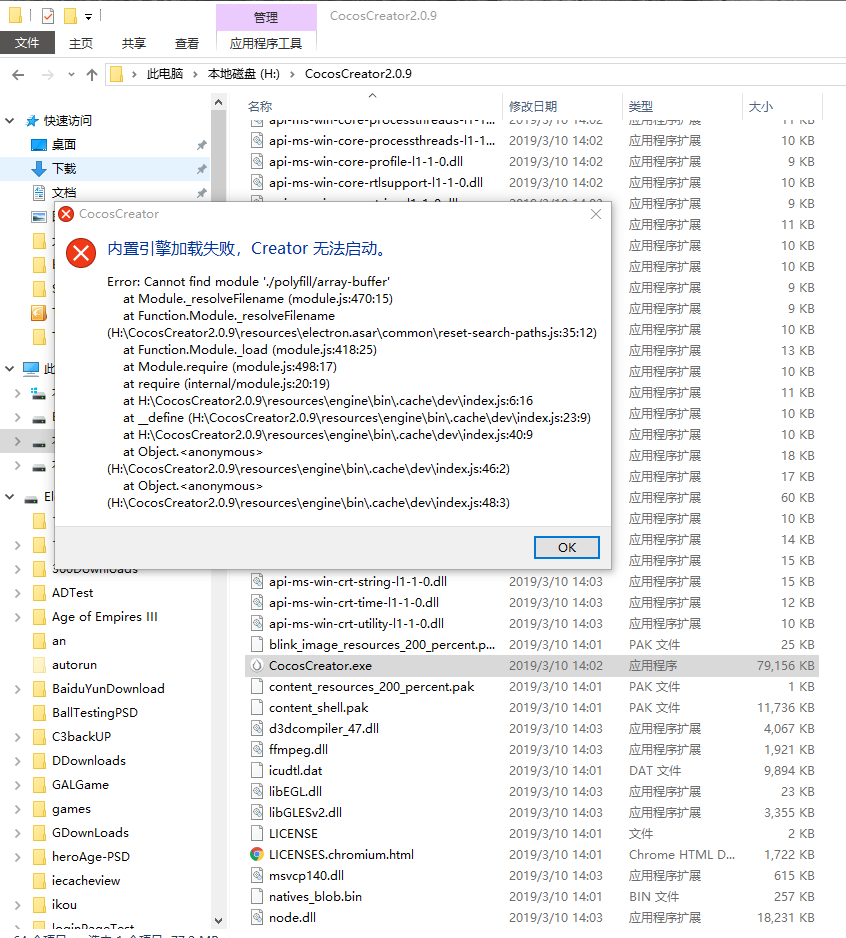Select the heroAge-PSD folder
Viewport: 846px width, 938px height.
tap(90, 857)
